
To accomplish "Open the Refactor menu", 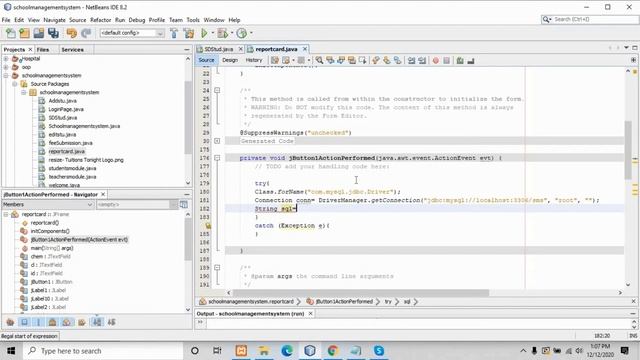I will [x=100, y=20].
